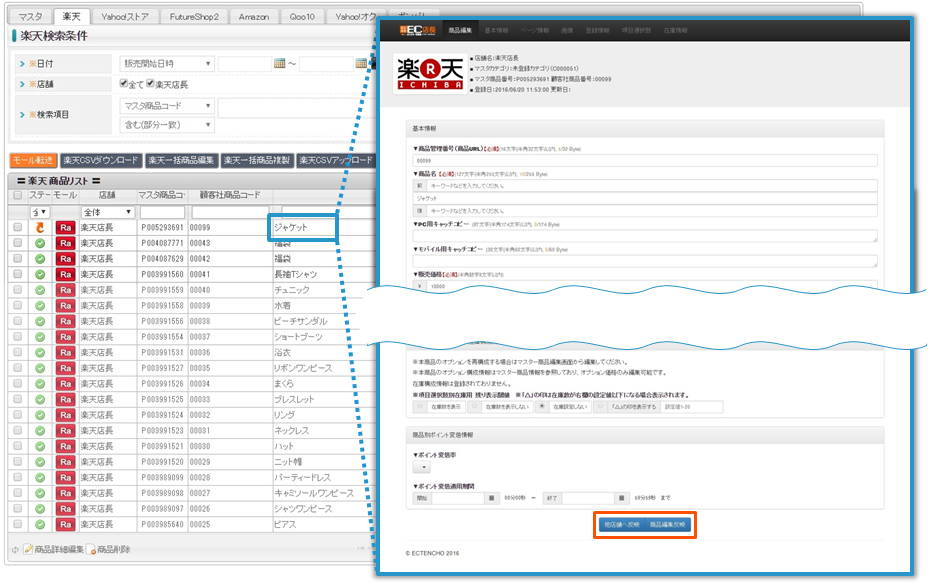The height and width of the screenshot is (585, 940).
Task: Click Ra mall icon in パーティードレス row
Action: [x=65, y=478]
